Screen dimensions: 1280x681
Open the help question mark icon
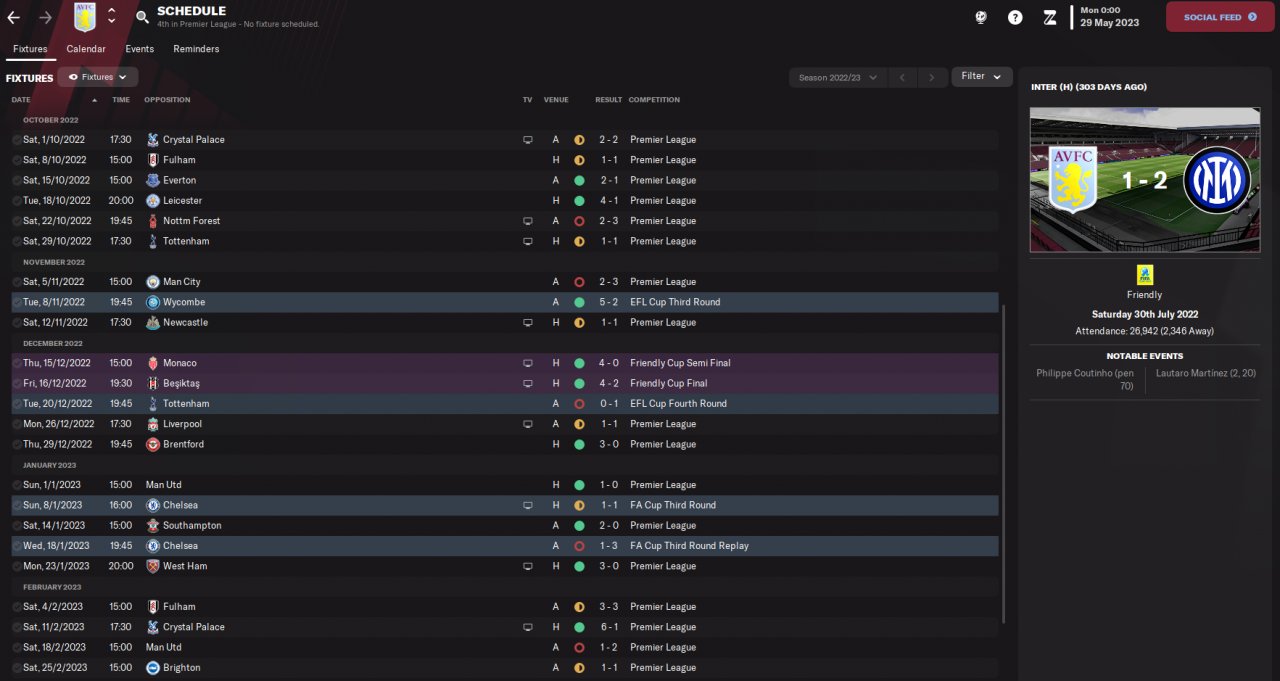1015,17
